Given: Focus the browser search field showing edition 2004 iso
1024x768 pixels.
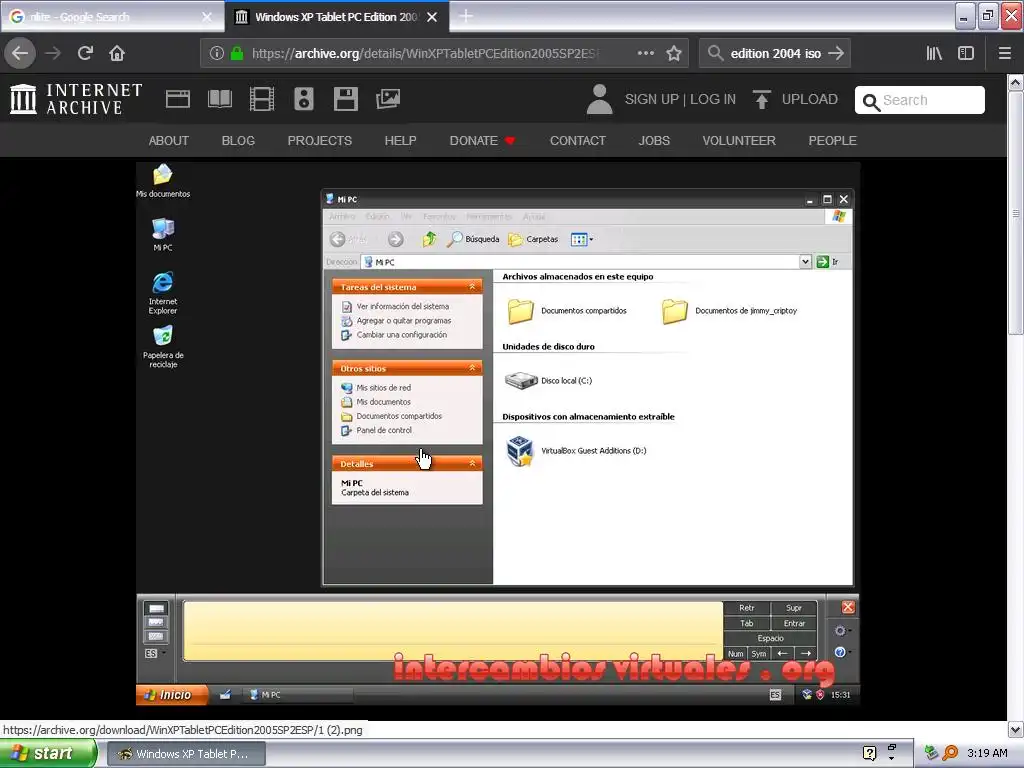Looking at the screenshot, I should (x=775, y=54).
